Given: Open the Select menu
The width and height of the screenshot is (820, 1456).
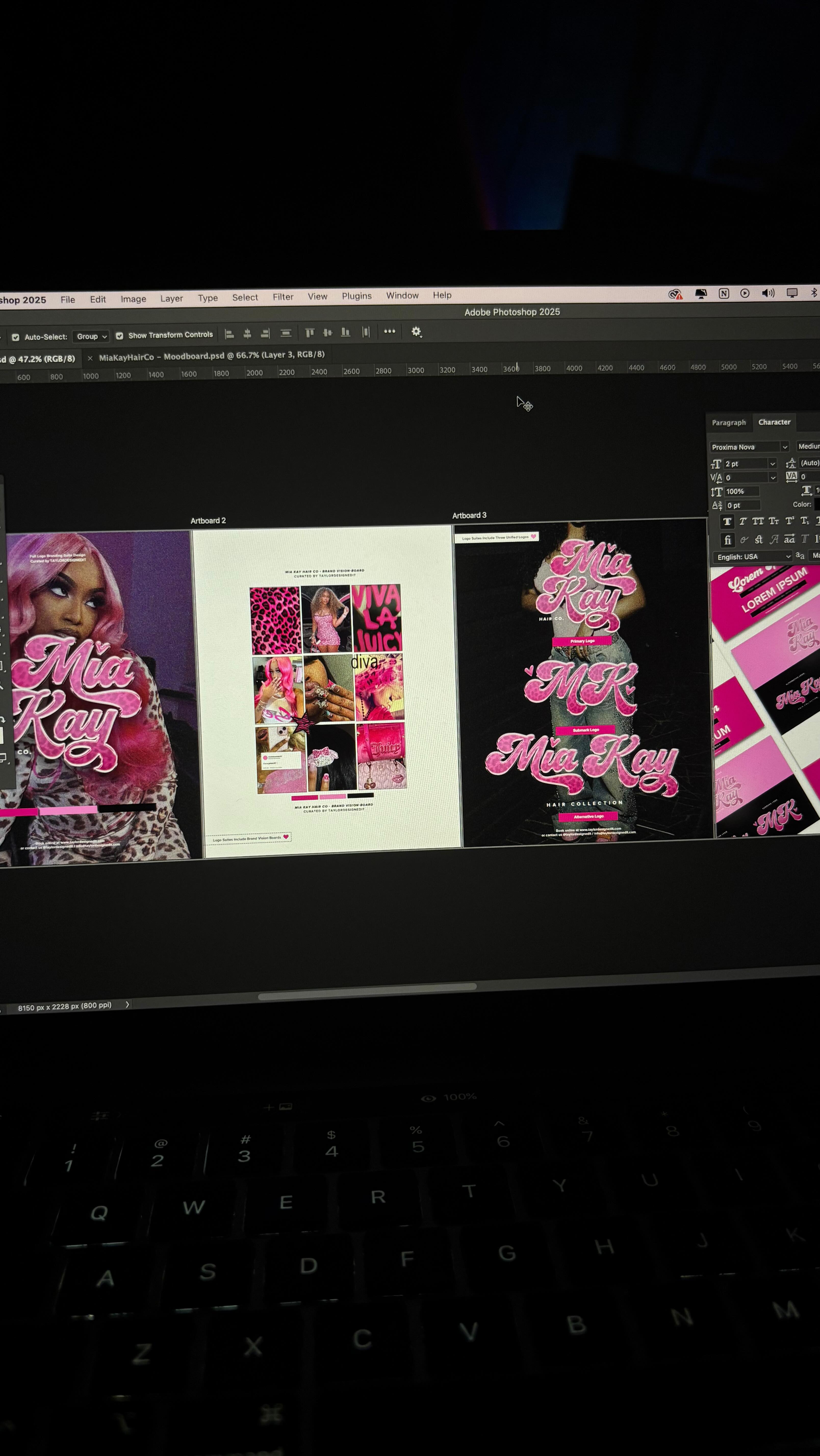Looking at the screenshot, I should (245, 297).
